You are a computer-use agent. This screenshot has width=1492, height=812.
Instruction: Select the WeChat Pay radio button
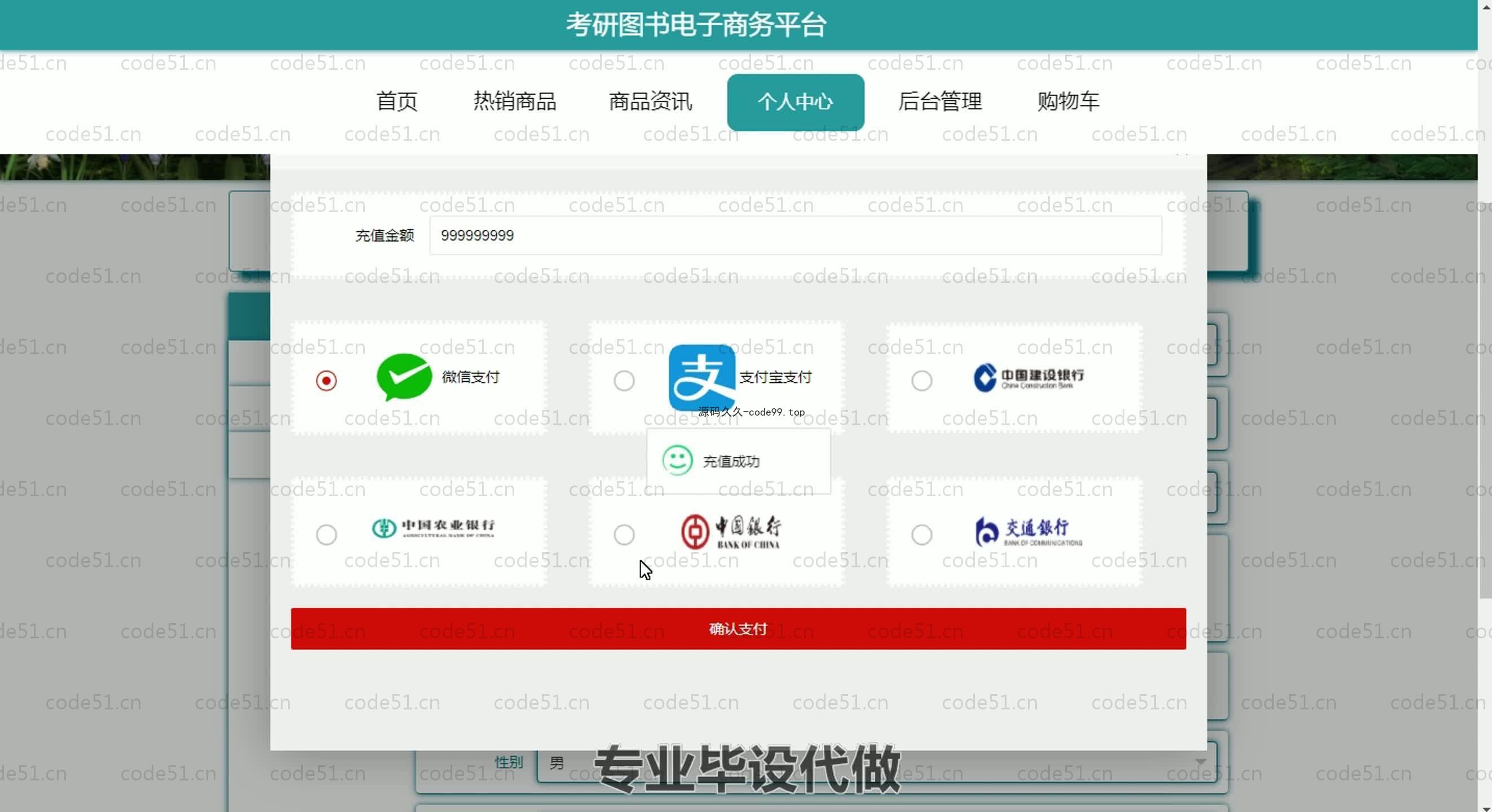point(326,381)
